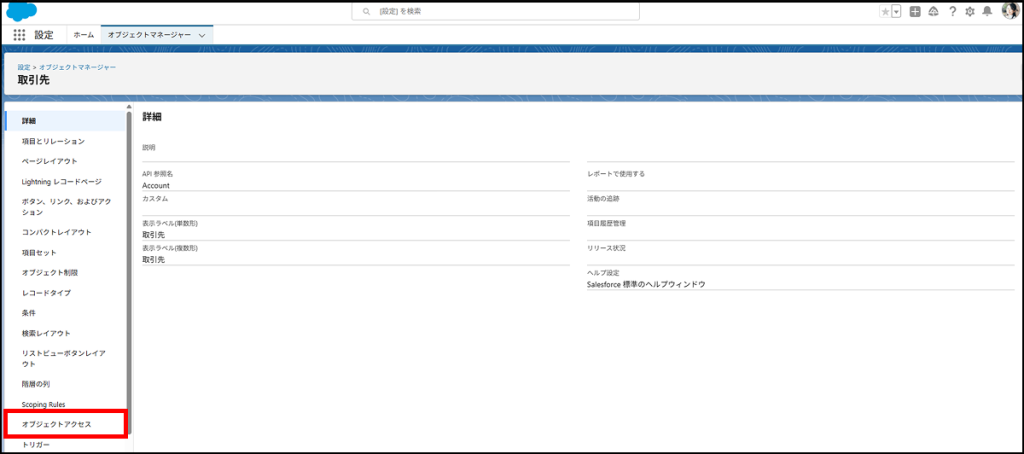The width and height of the screenshot is (1024, 454).
Task: Open the setup gear icon
Action: pyautogui.click(x=970, y=12)
